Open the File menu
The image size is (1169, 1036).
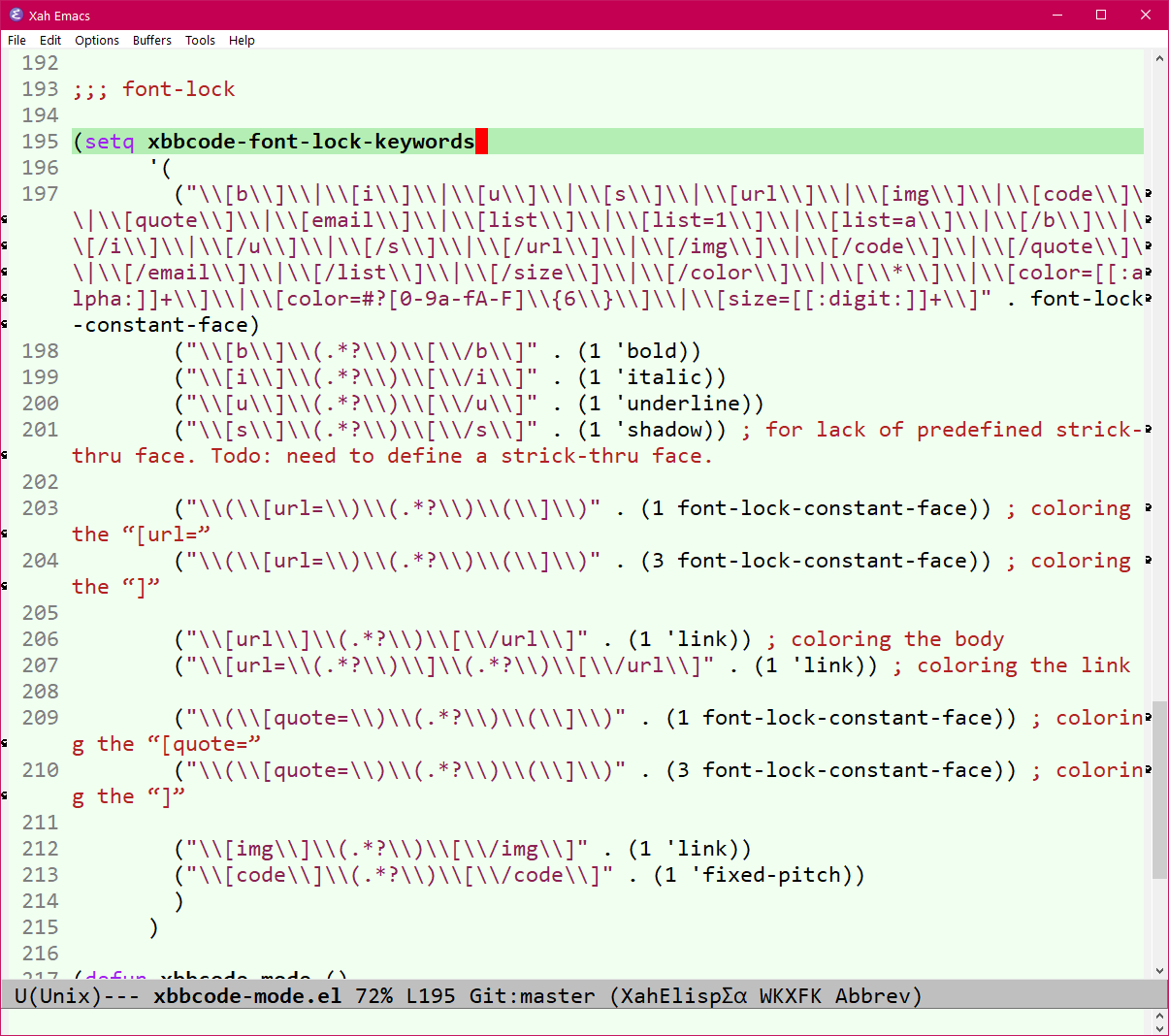[16, 40]
